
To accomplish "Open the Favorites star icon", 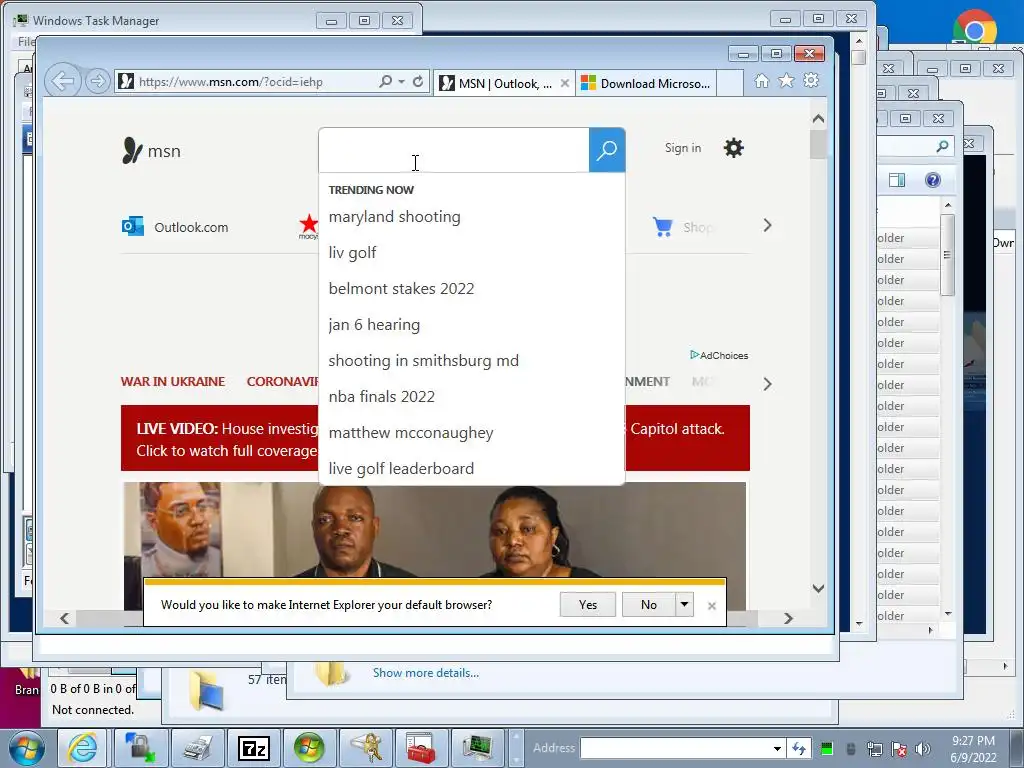I will [786, 81].
